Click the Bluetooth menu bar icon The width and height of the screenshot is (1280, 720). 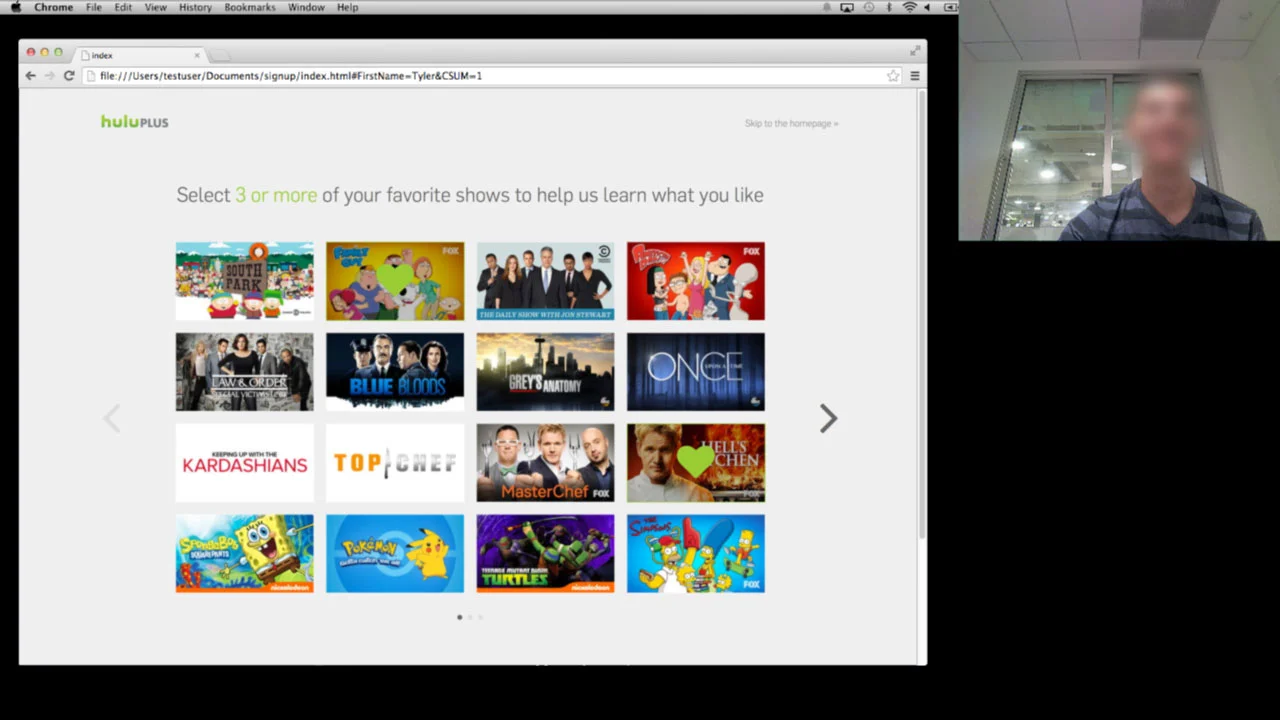click(x=889, y=7)
